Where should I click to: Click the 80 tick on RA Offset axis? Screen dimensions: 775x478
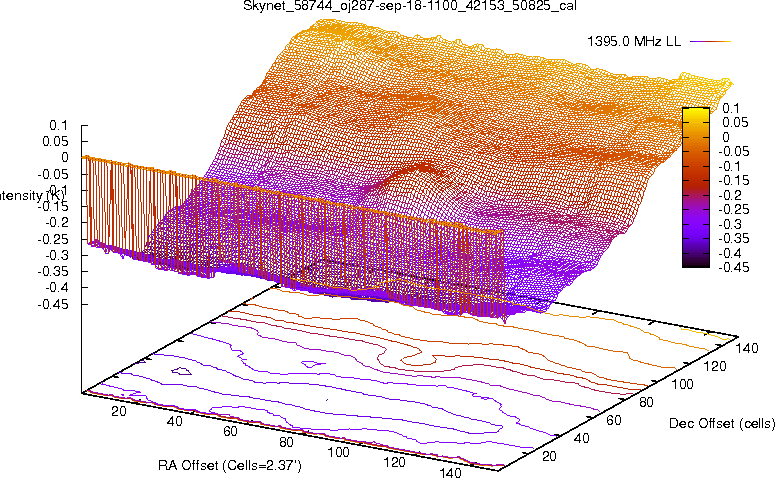(x=286, y=442)
